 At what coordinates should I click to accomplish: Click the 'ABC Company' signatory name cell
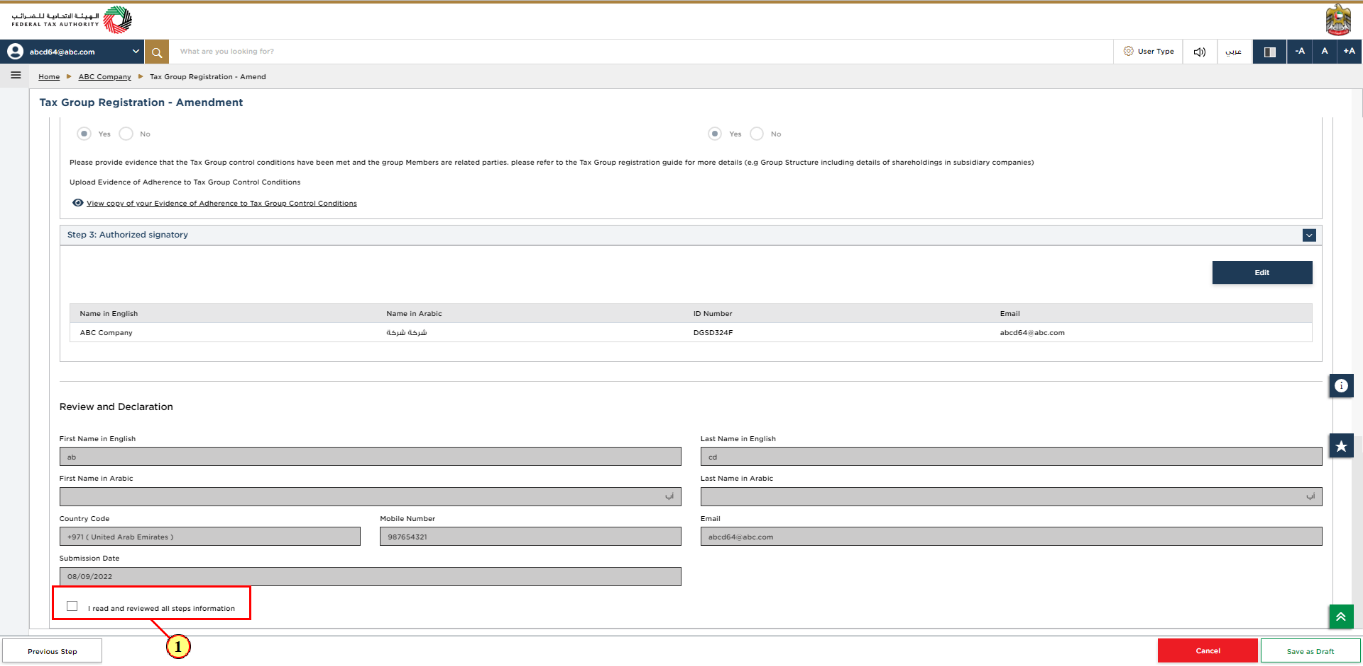tap(106, 332)
